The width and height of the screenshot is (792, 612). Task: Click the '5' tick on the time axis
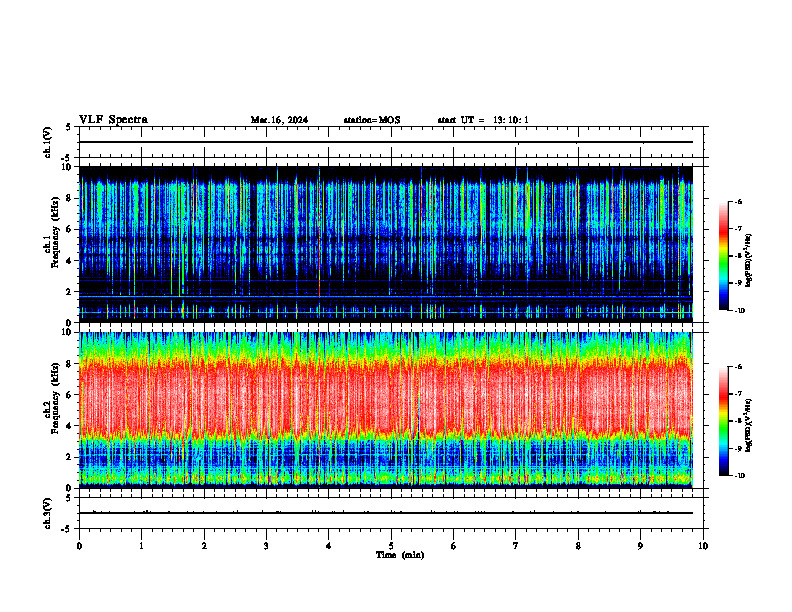point(391,546)
